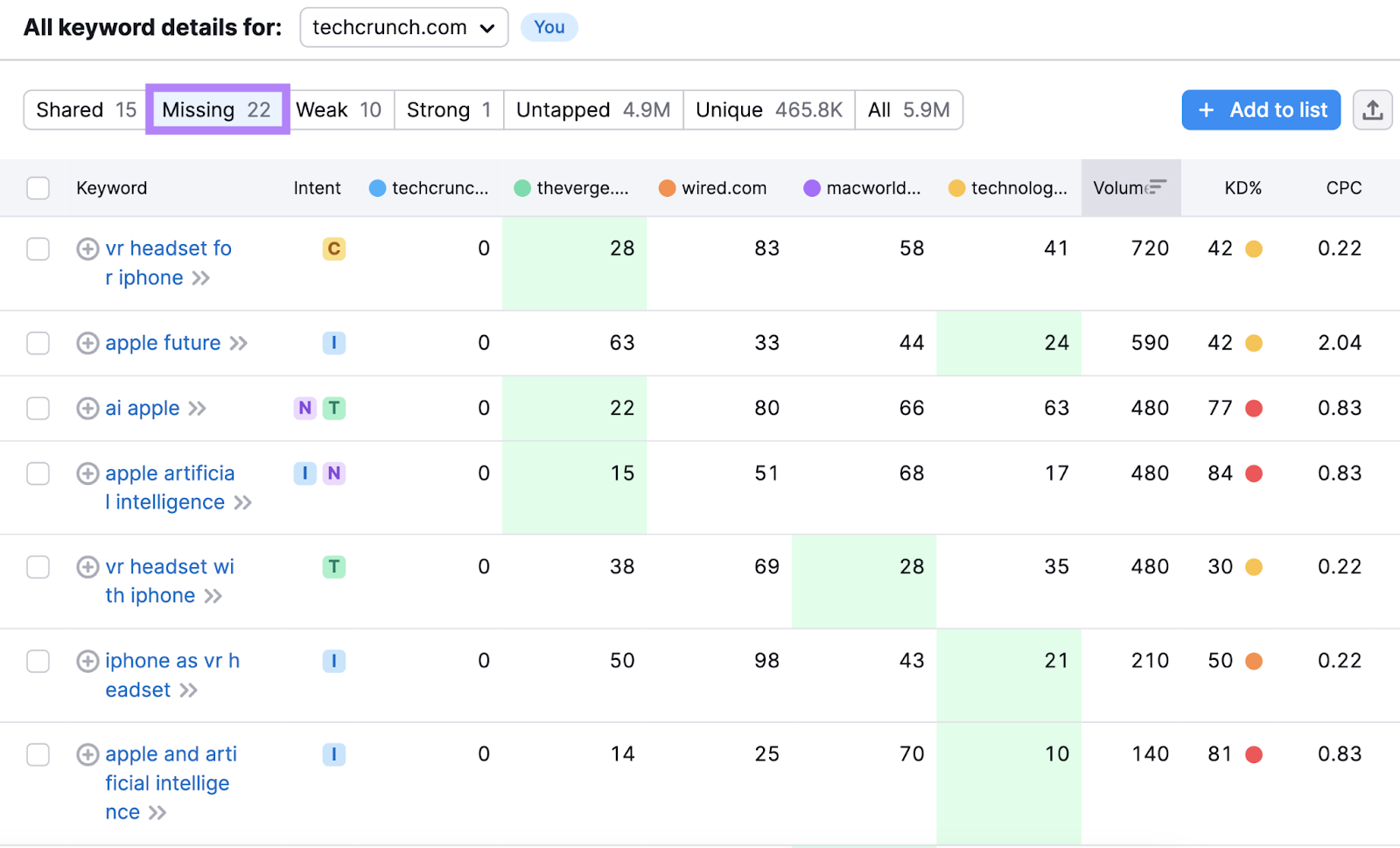Click the Commercial intent badge for vr headset for iphone
This screenshot has width=1400, height=848.
click(333, 249)
